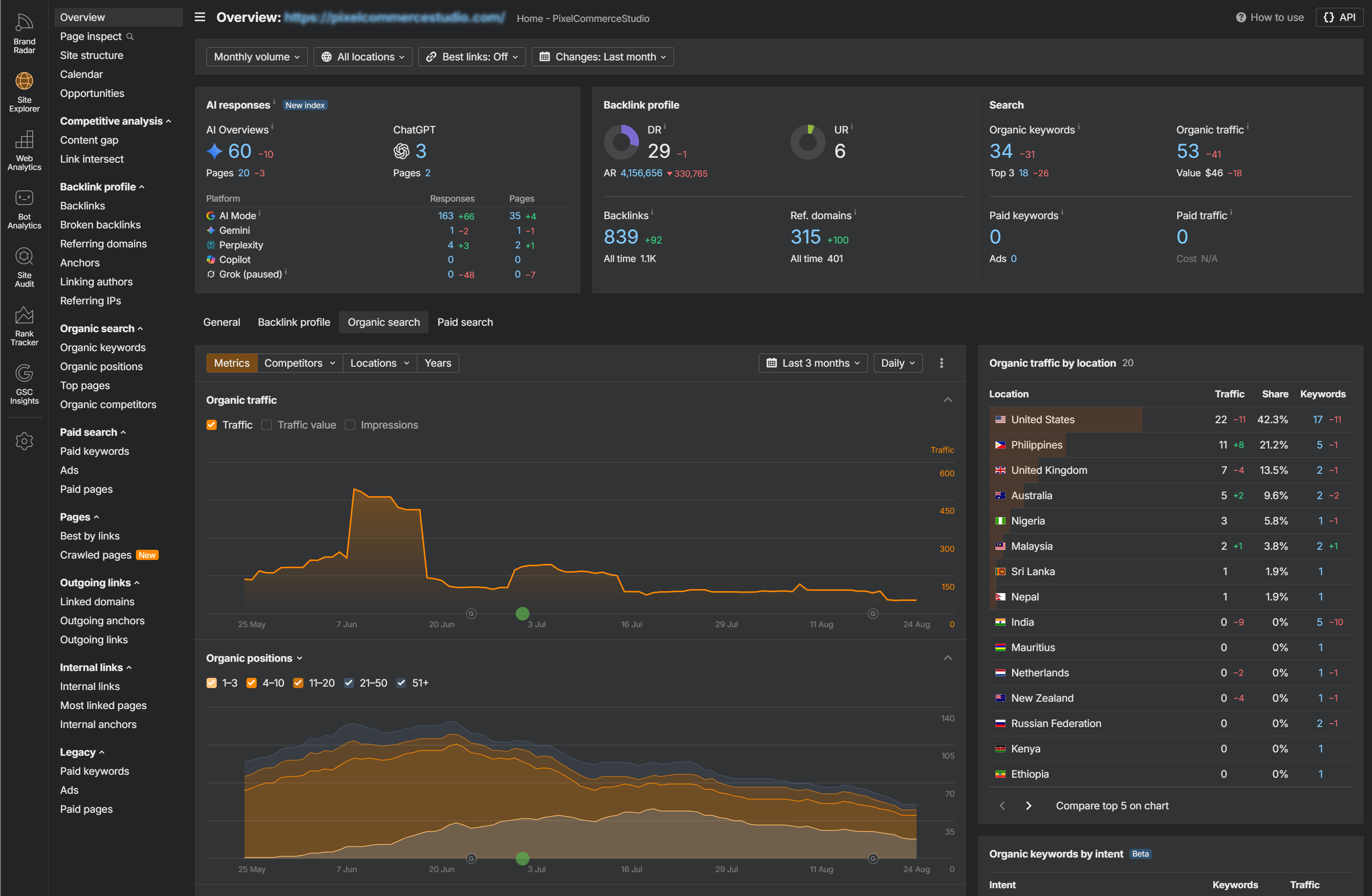
Task: Click the AI Overviews info icon
Action: tap(273, 126)
